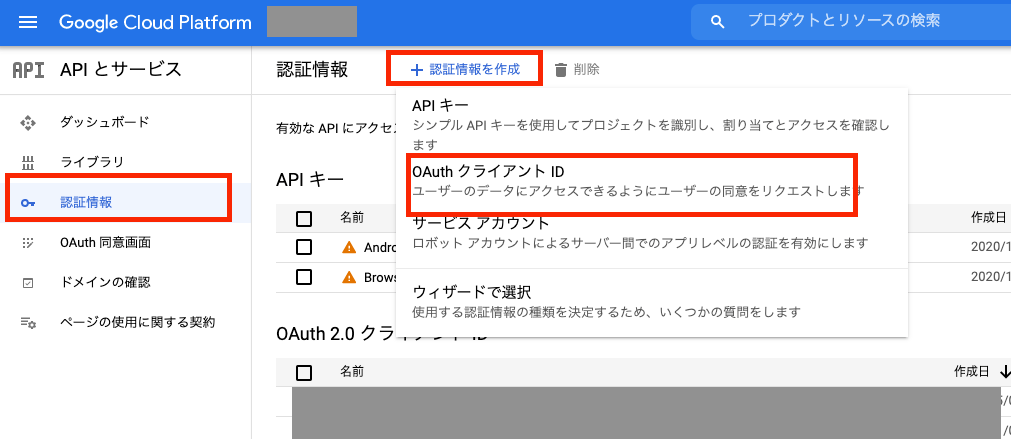Click the 認証情報 page title
This screenshot has width=1011, height=439.
[312, 70]
